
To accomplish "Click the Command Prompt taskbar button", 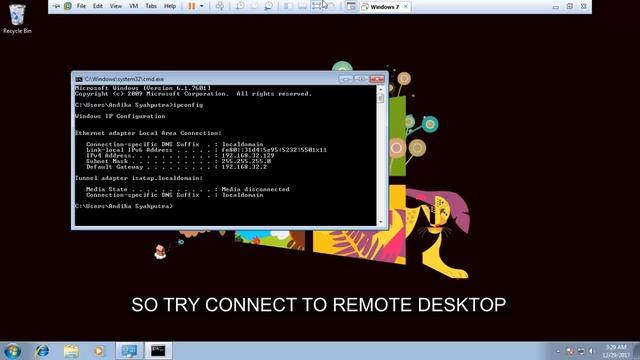I will [x=158, y=351].
